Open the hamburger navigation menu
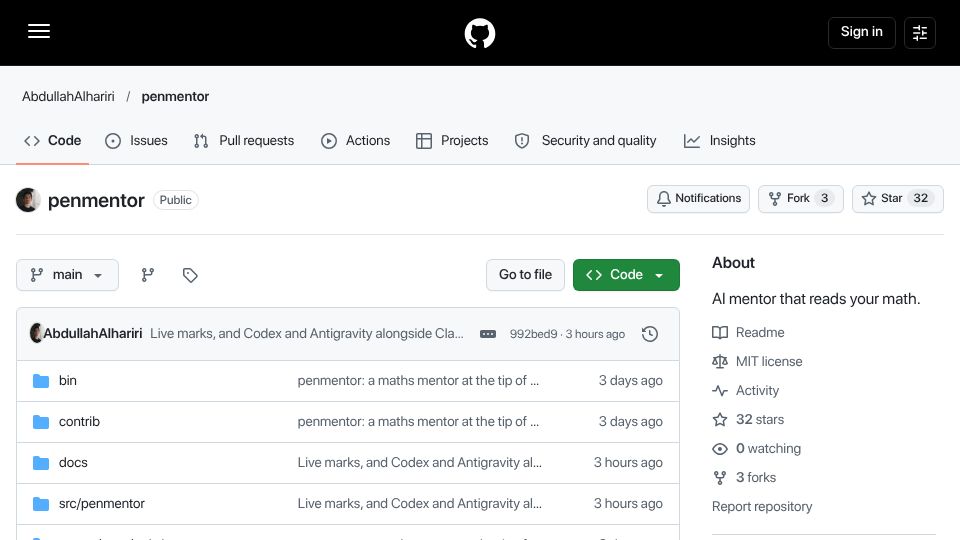960x540 pixels. tap(39, 32)
